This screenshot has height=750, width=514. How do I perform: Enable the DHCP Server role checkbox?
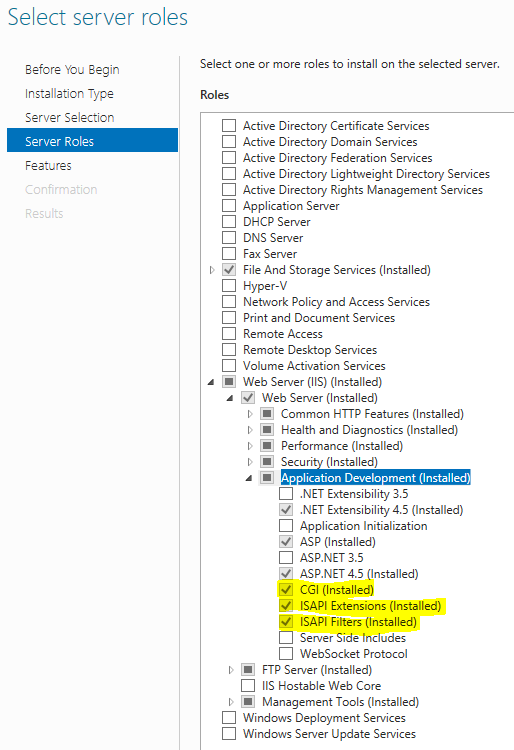[229, 222]
